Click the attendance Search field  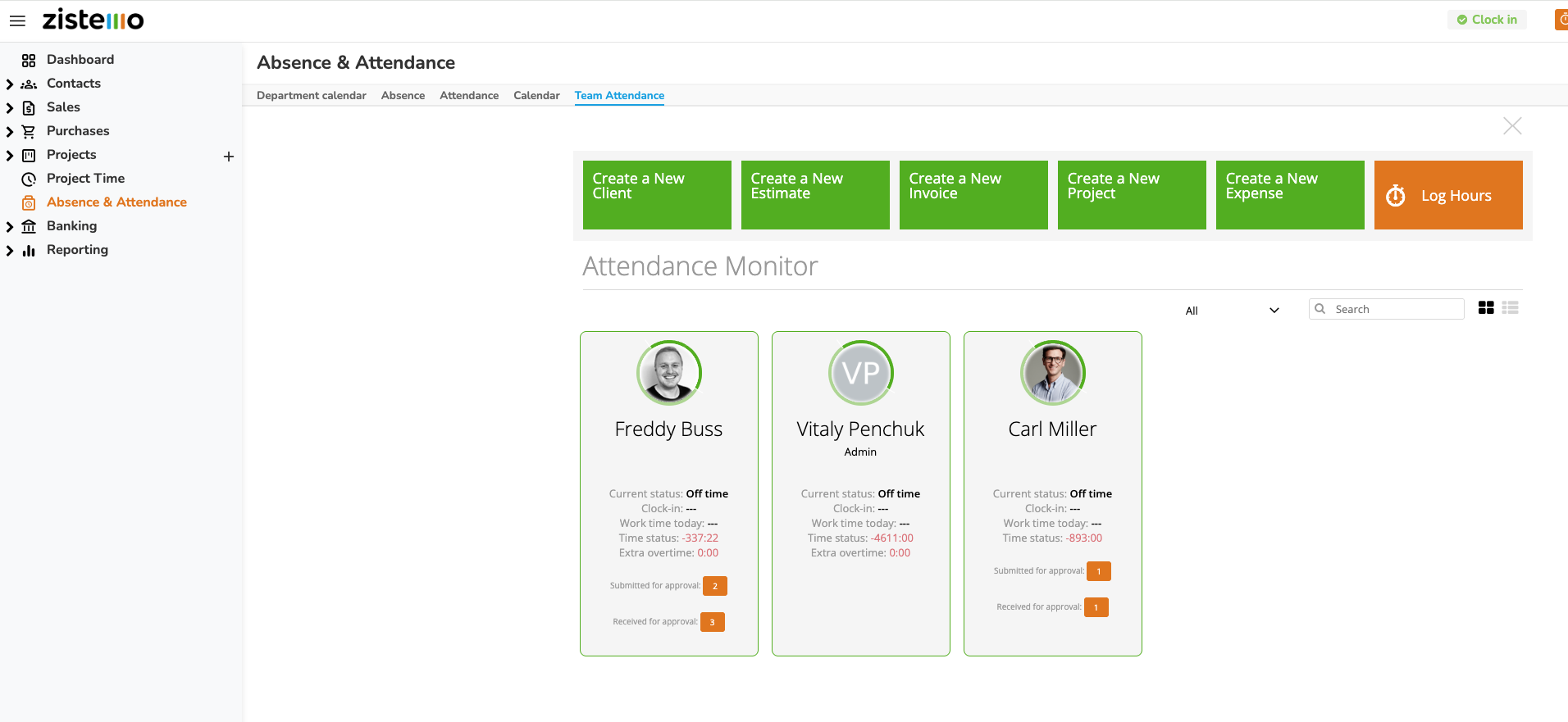pos(1394,309)
